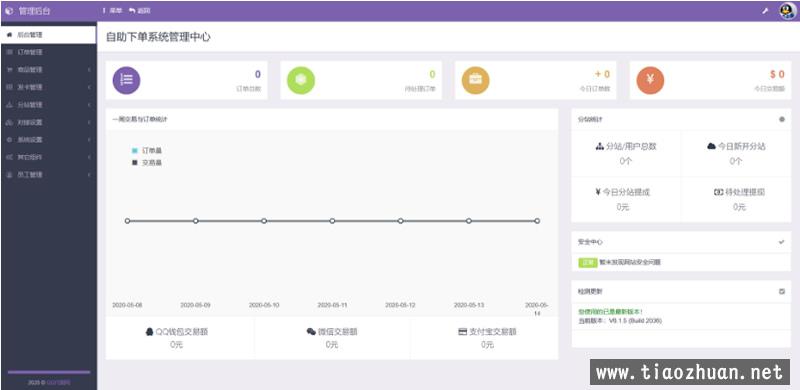Open the user avatar penguin icon
800x390 pixels.
tap(787, 11)
